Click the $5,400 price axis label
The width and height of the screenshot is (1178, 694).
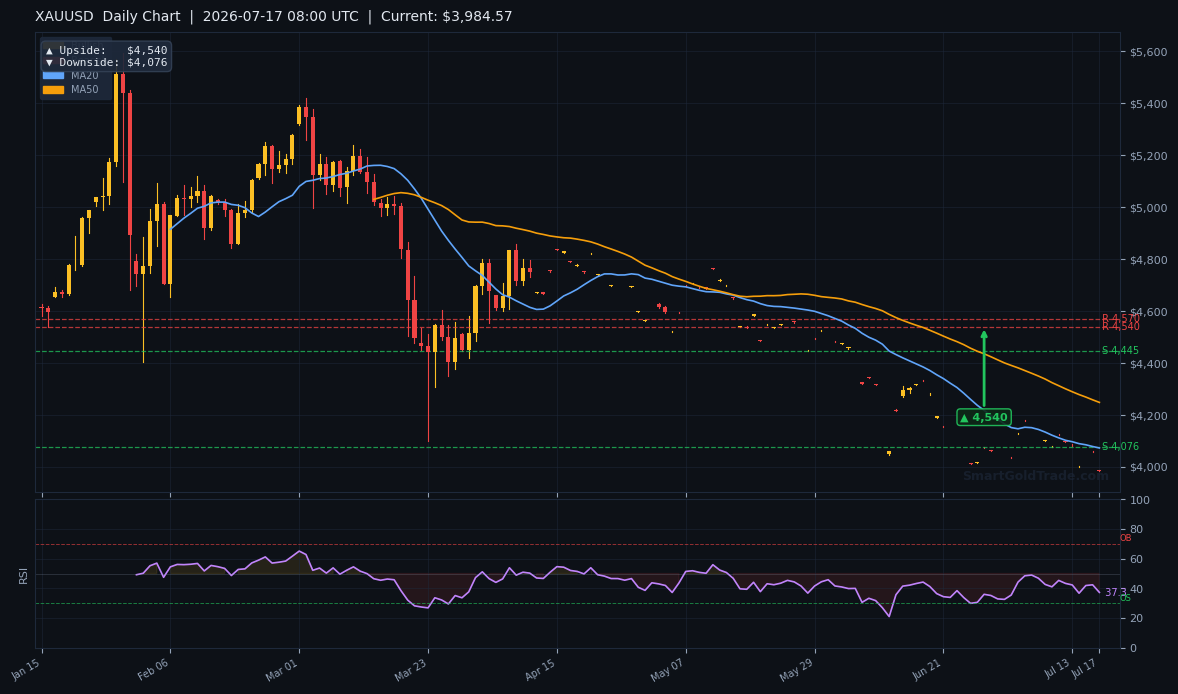1148,104
